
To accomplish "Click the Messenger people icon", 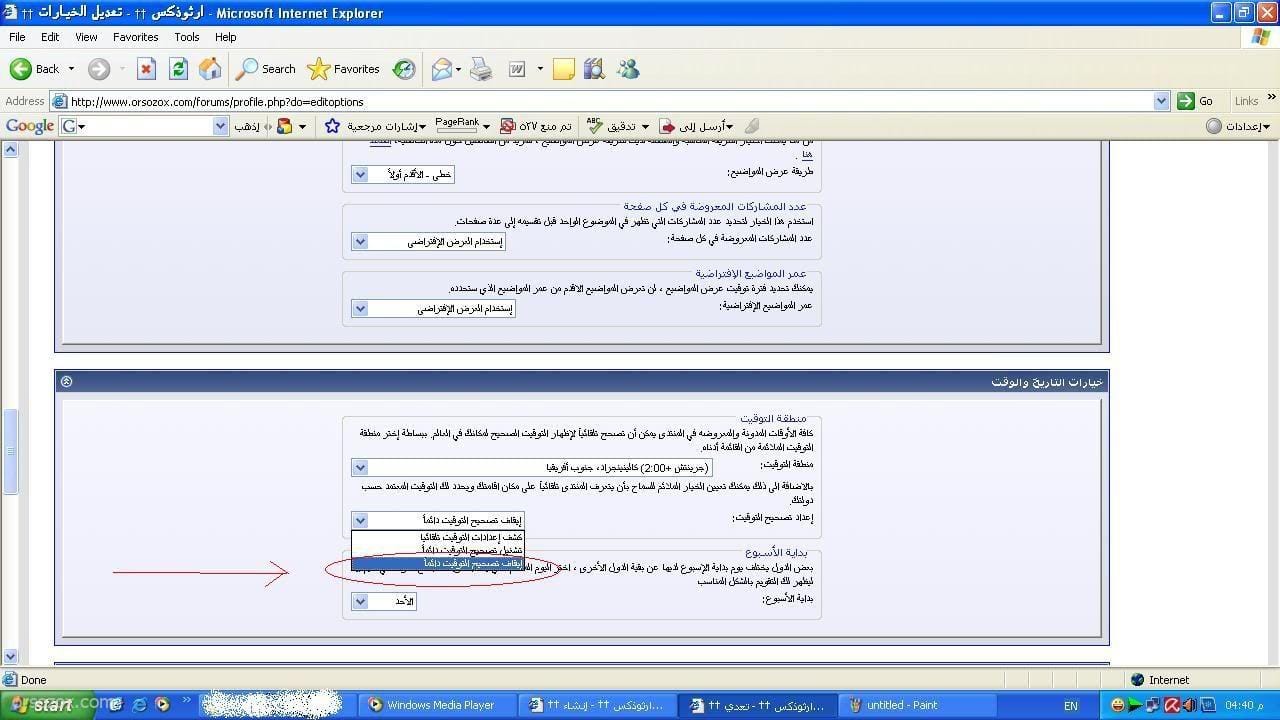I will (x=628, y=69).
